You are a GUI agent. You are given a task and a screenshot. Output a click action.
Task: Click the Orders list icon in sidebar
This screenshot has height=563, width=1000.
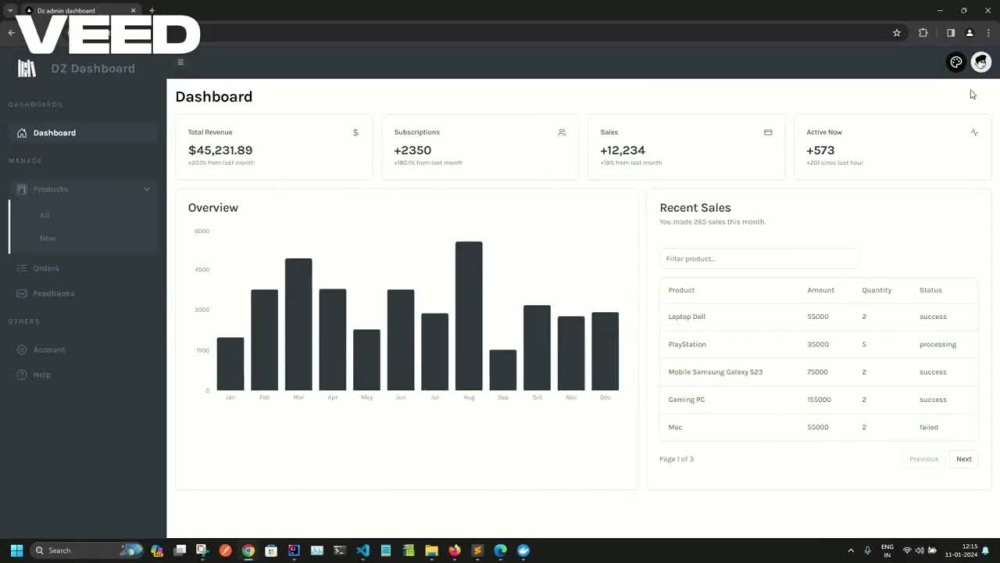pos(22,268)
